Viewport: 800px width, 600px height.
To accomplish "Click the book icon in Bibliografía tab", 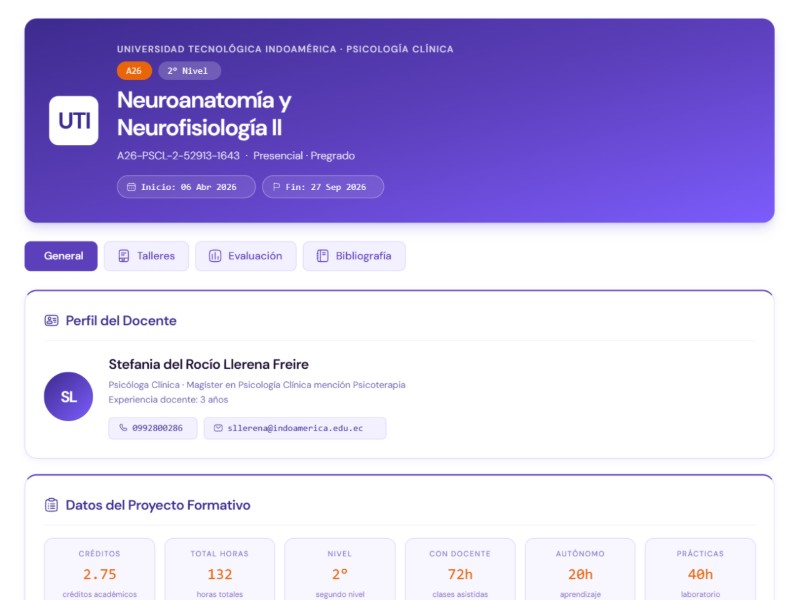I will coord(322,256).
